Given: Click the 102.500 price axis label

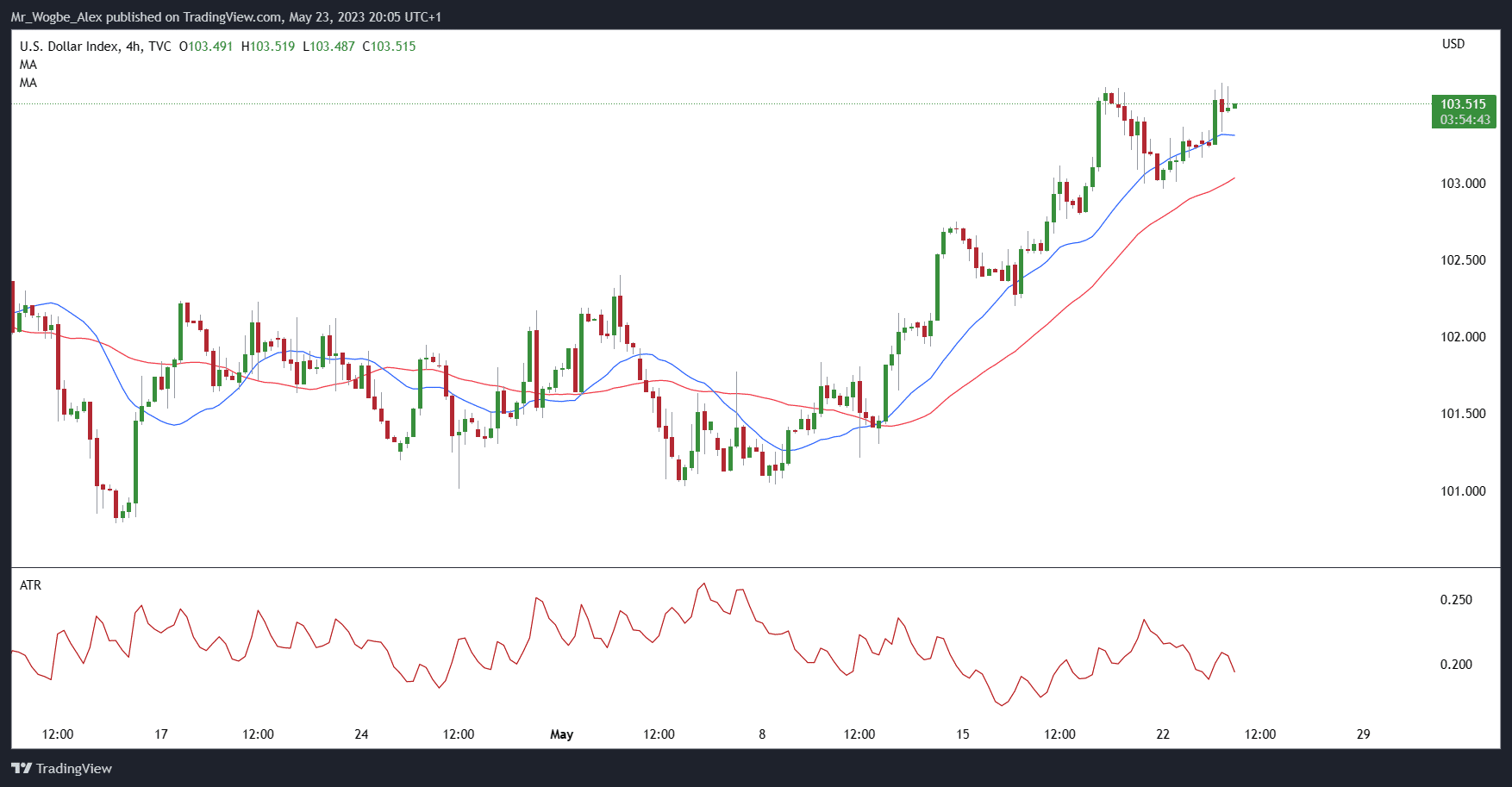Looking at the screenshot, I should click(x=1463, y=260).
